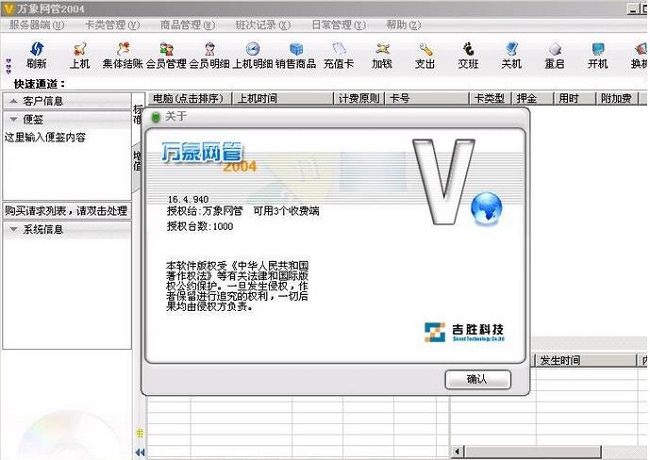
Task: Click the 押金 column header
Action: coord(534,99)
